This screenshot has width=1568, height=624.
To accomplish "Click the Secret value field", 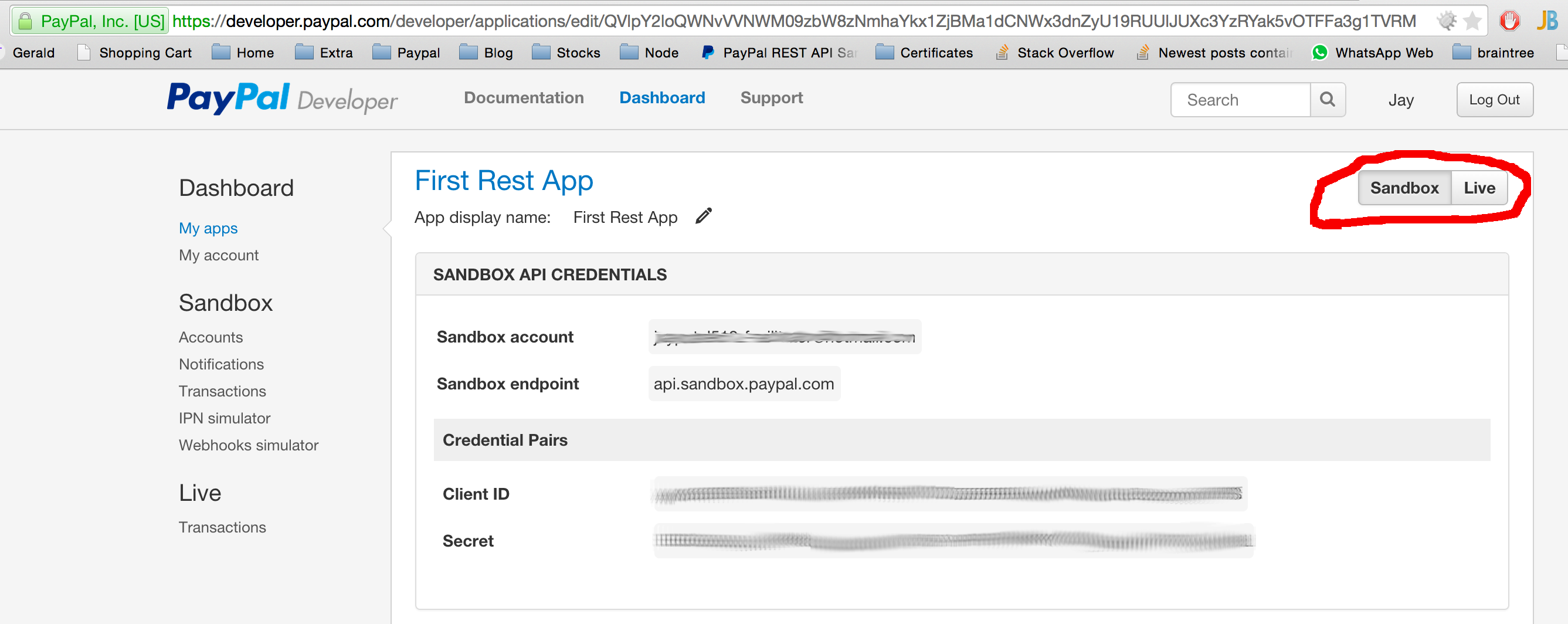I will click(x=953, y=541).
